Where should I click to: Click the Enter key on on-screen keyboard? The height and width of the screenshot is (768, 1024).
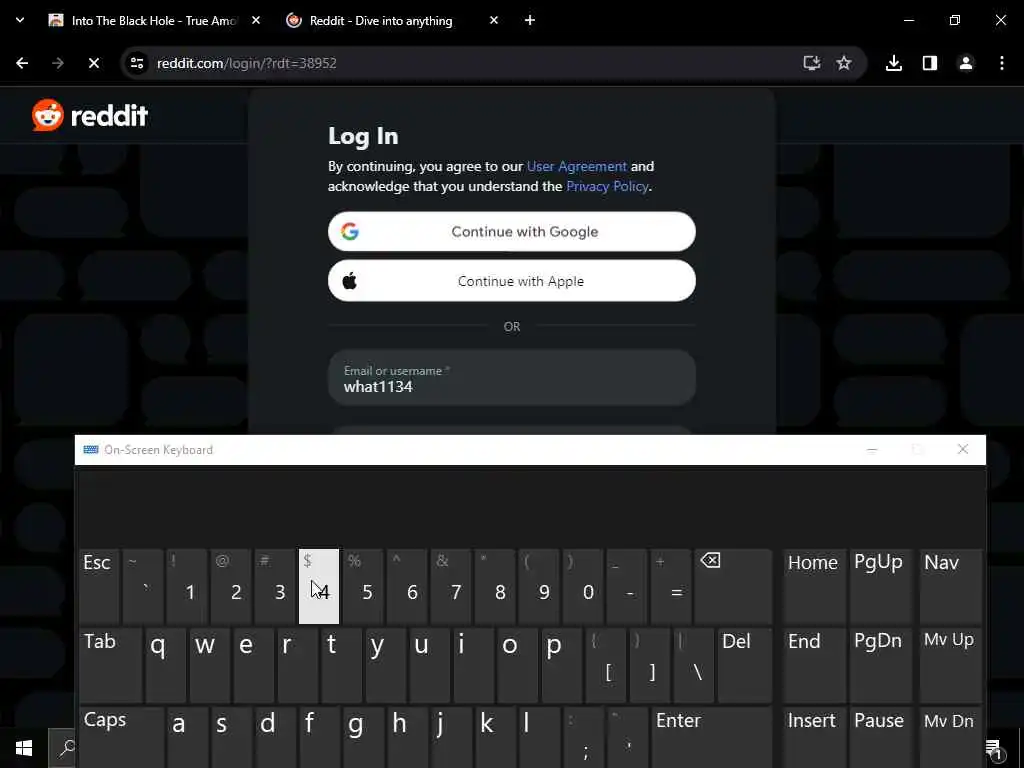pos(711,738)
